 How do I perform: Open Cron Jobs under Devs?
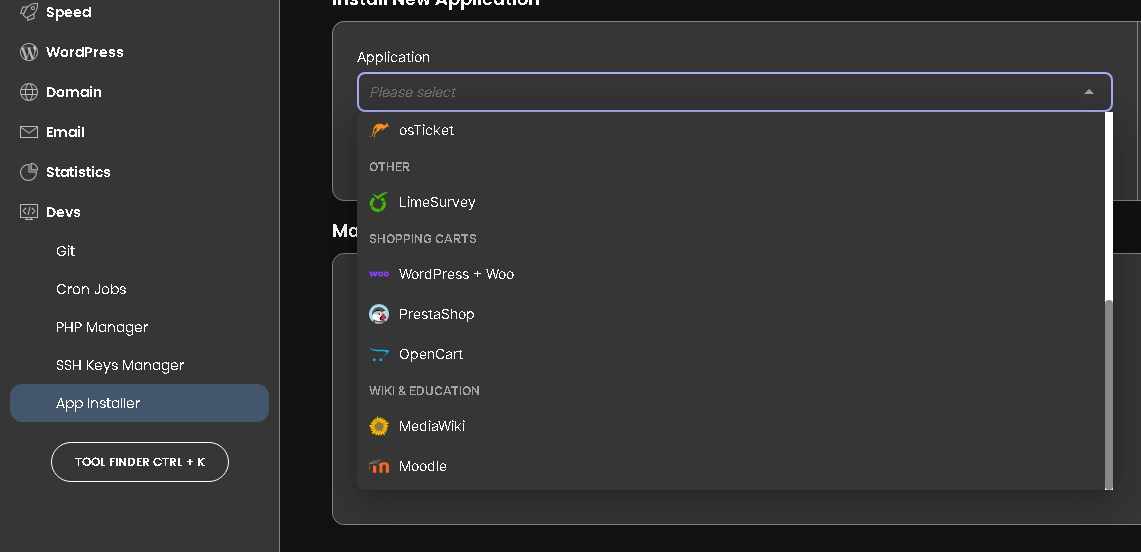[91, 289]
